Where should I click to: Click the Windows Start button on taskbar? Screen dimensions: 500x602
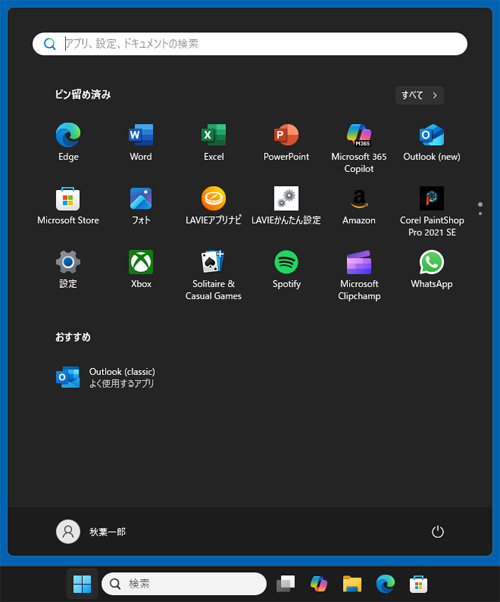82,584
